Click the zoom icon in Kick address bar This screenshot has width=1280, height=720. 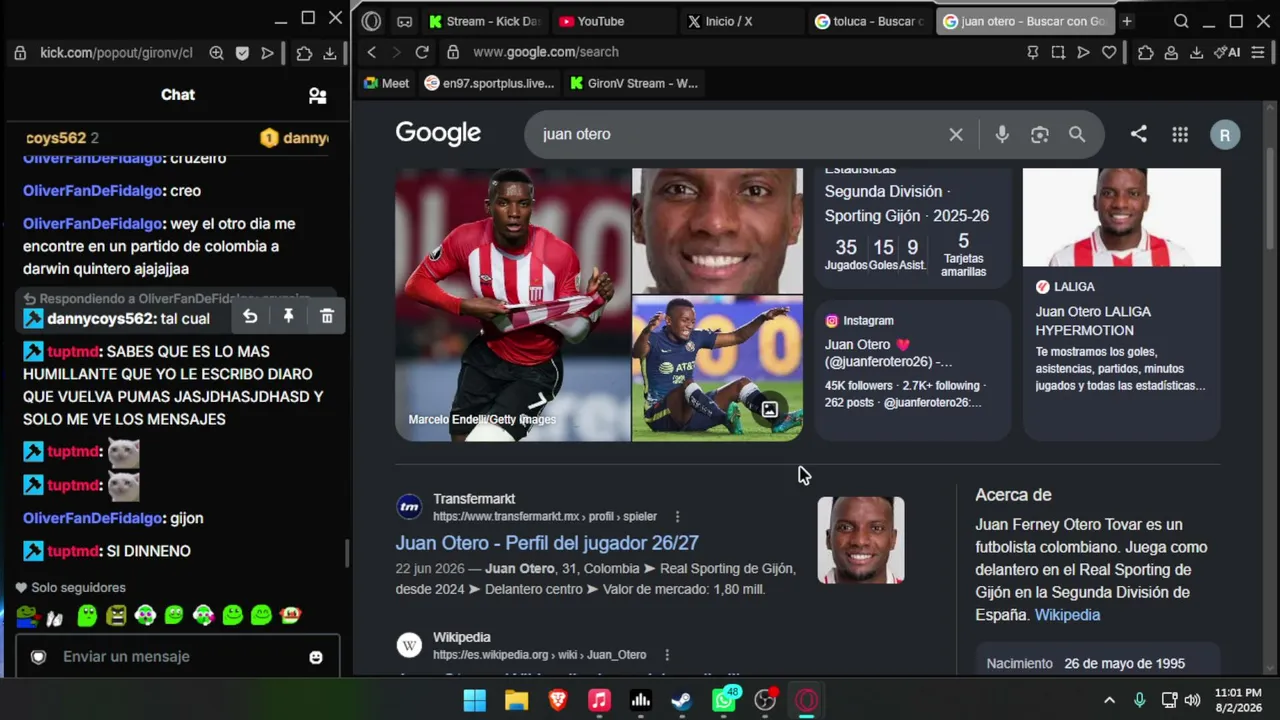pos(216,53)
